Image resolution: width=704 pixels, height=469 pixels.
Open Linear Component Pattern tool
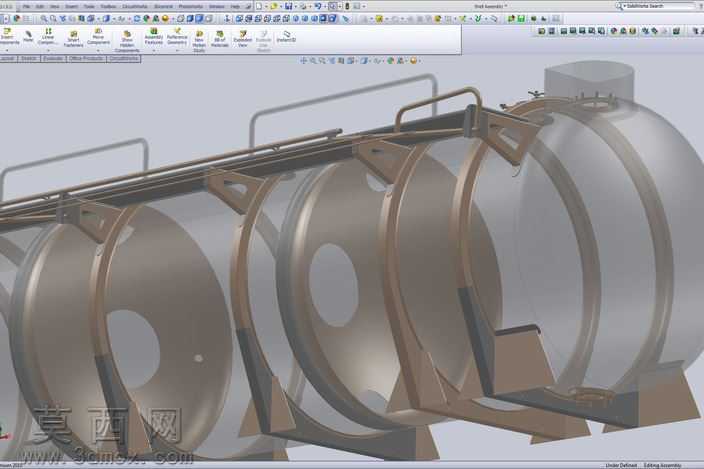[48, 36]
